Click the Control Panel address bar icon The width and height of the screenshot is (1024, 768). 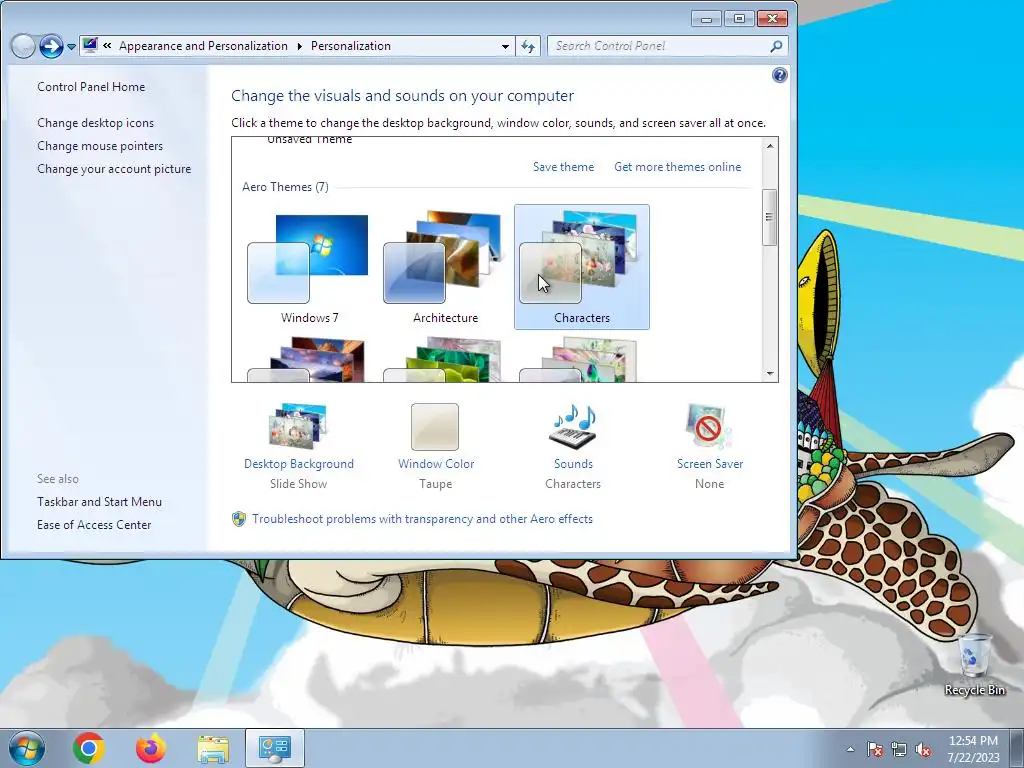point(90,46)
